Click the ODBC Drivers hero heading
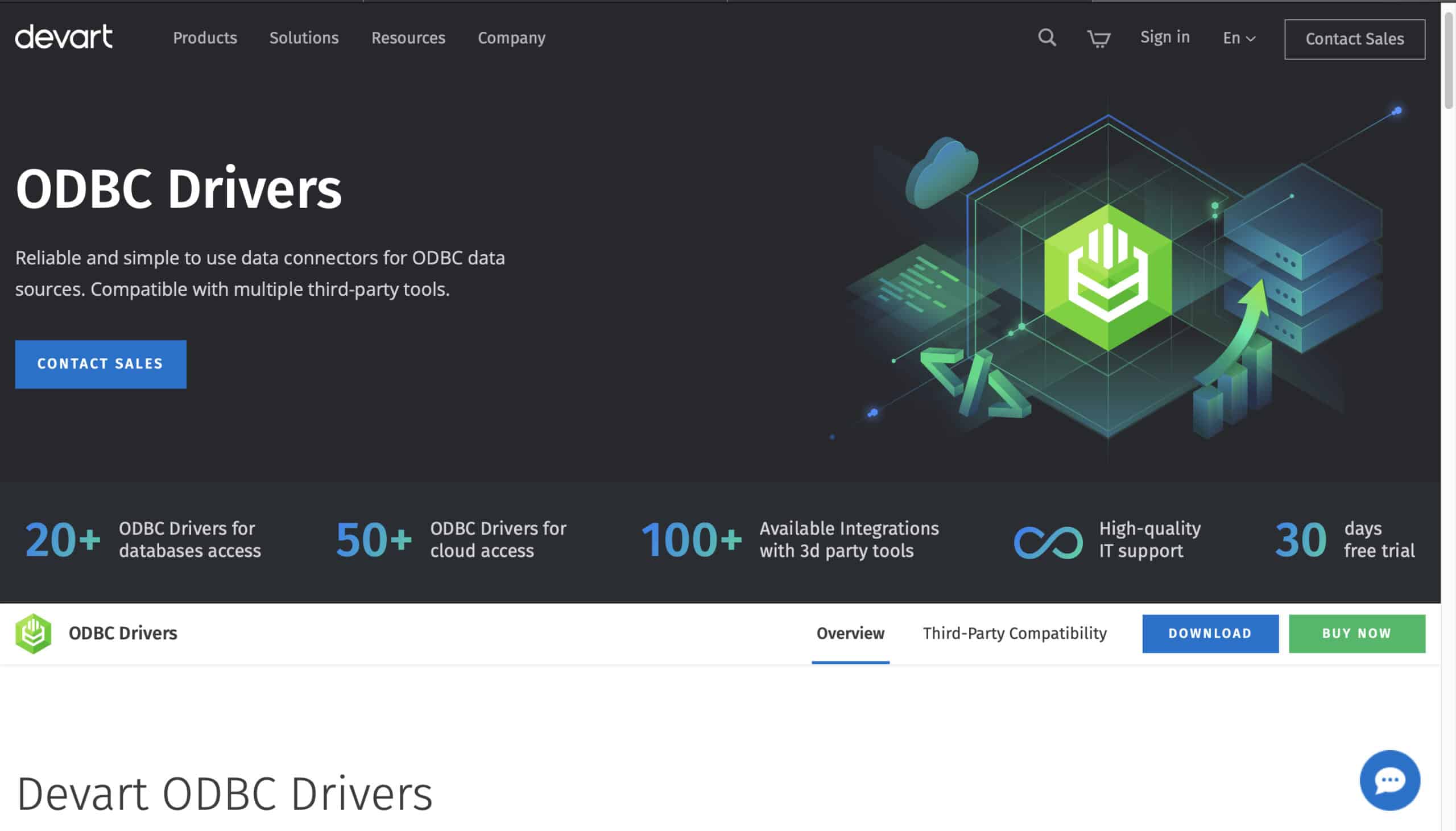 [179, 189]
